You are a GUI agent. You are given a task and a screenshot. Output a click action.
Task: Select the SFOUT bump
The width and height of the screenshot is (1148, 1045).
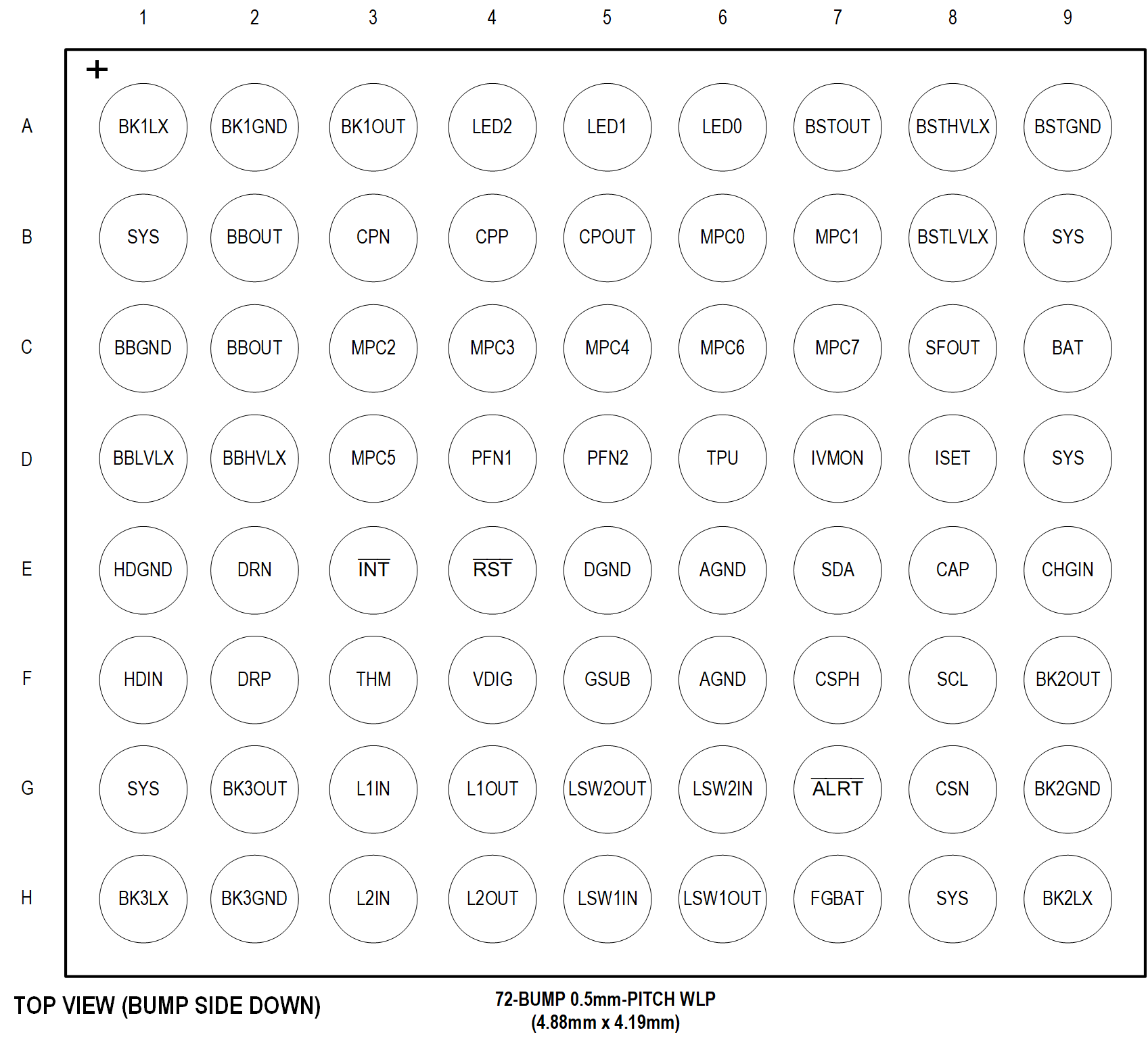[x=952, y=348]
